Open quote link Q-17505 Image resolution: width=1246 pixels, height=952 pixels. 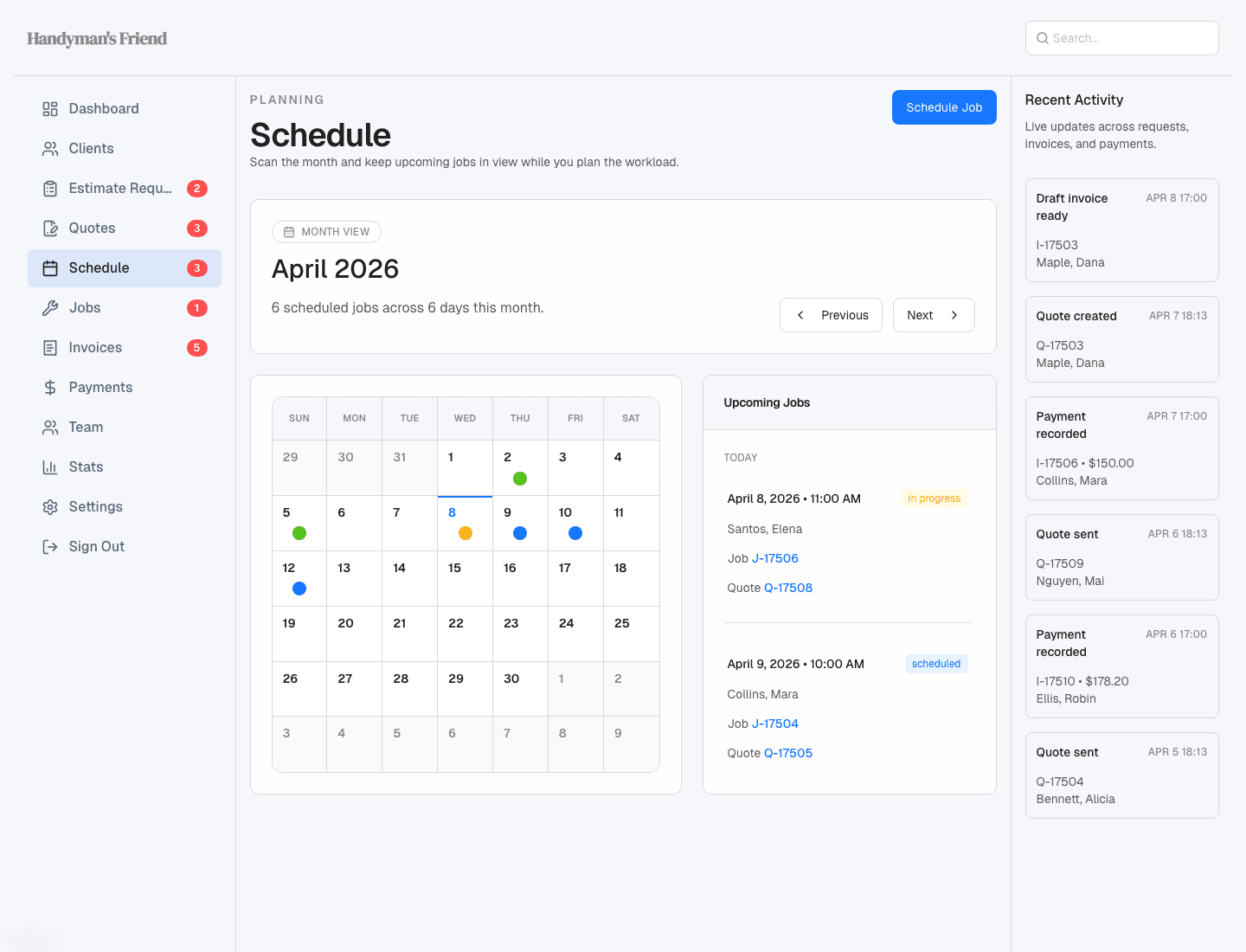[x=788, y=753]
